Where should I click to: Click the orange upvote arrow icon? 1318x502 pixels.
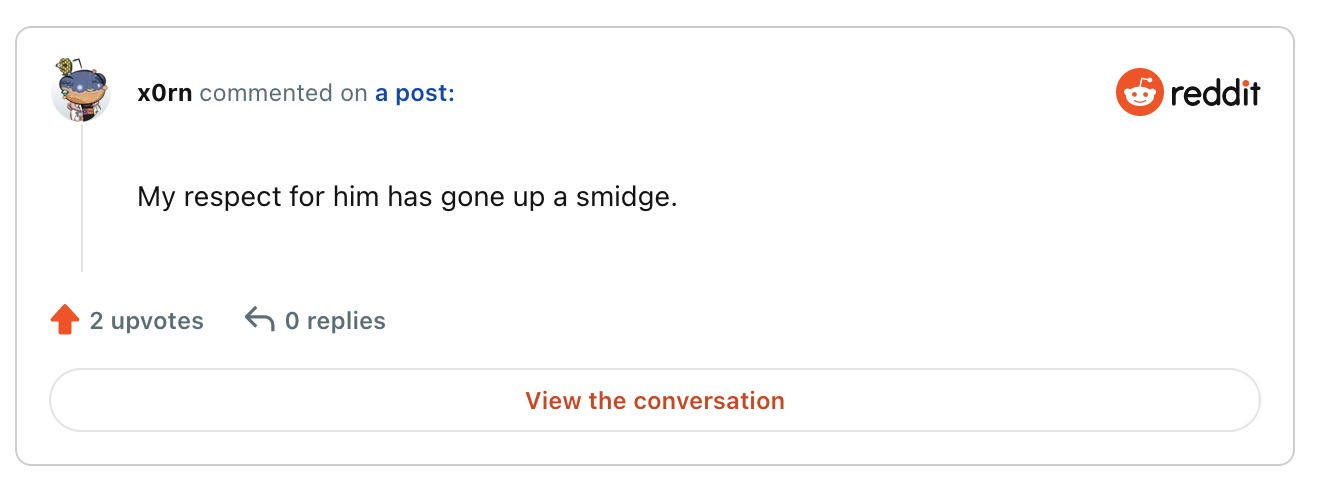tap(65, 320)
